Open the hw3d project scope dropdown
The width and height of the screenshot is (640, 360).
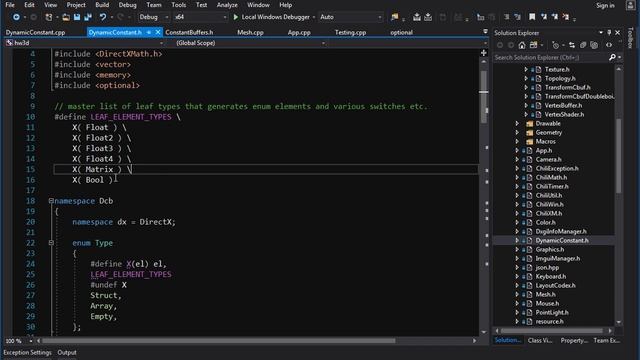point(84,43)
